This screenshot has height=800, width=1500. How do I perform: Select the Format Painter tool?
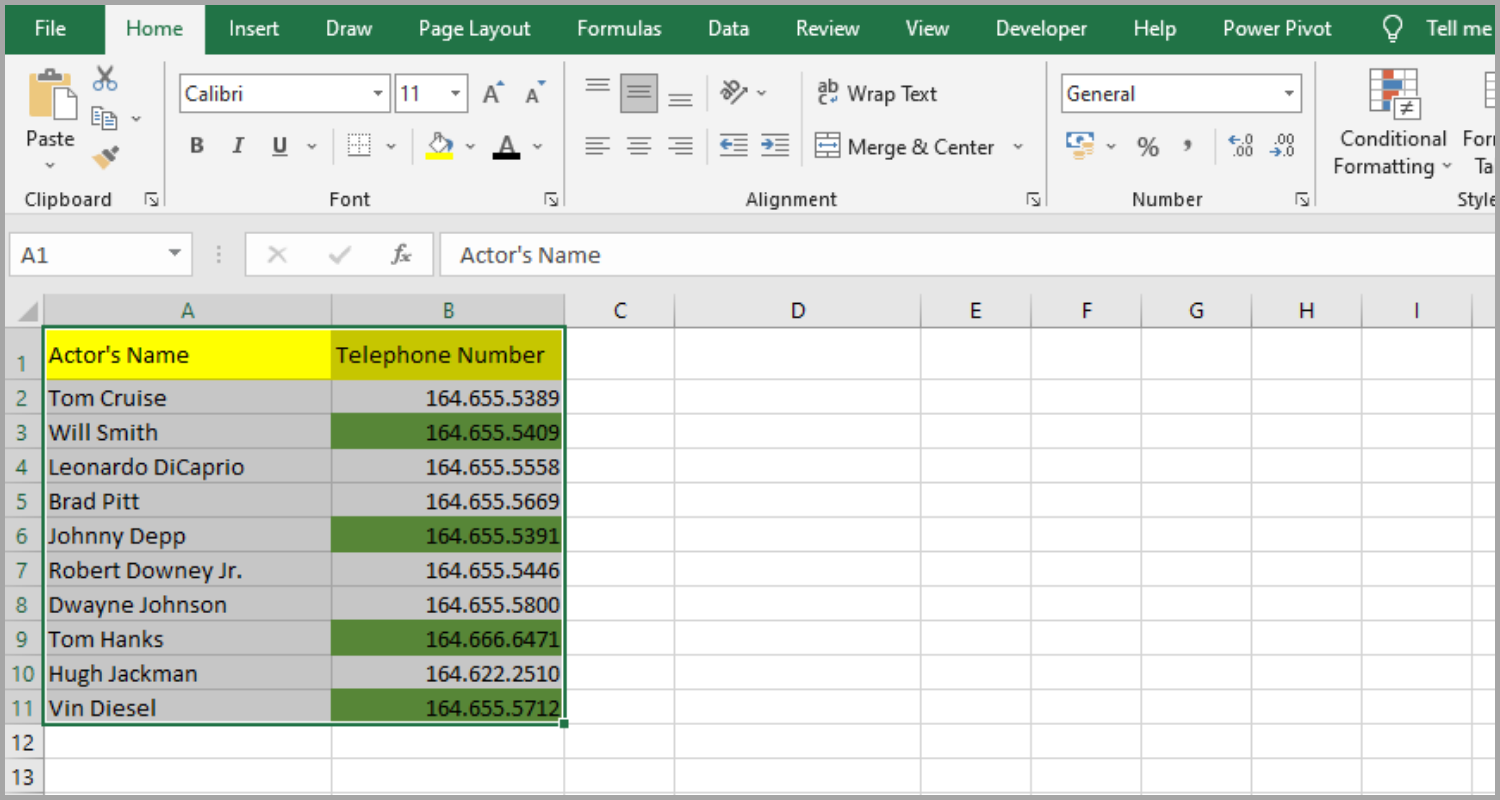(104, 156)
